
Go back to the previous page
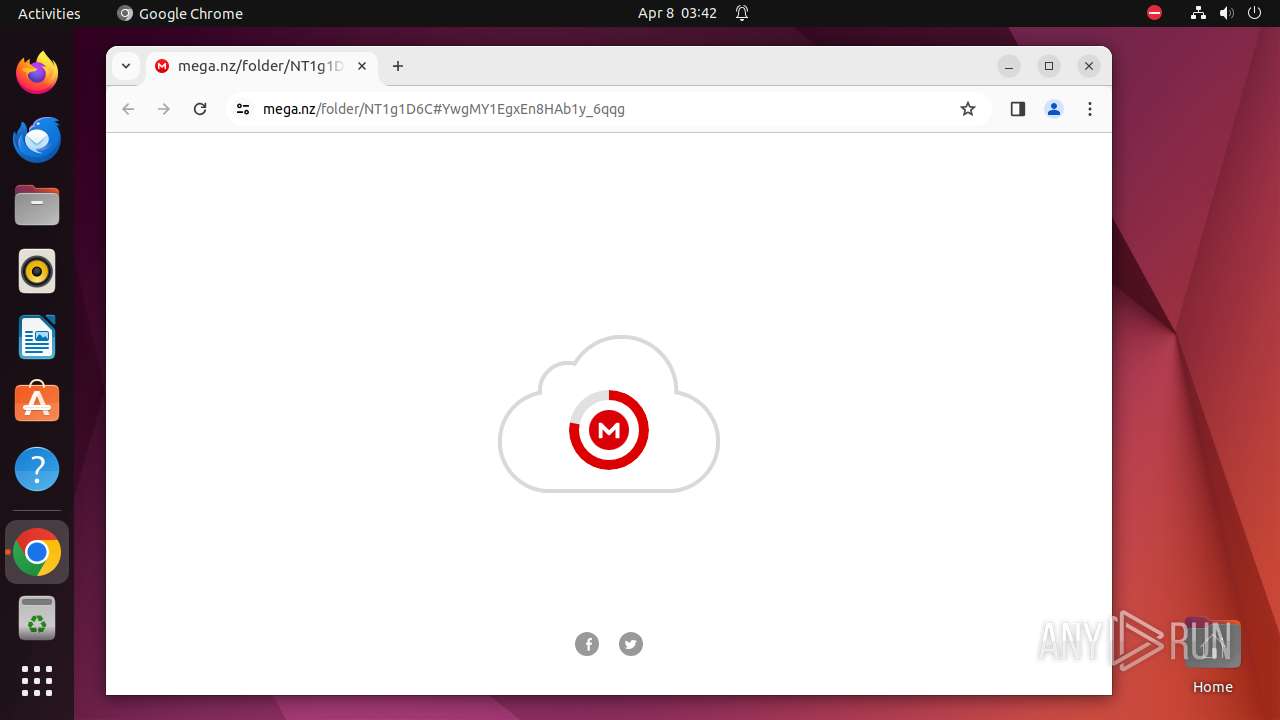[128, 109]
